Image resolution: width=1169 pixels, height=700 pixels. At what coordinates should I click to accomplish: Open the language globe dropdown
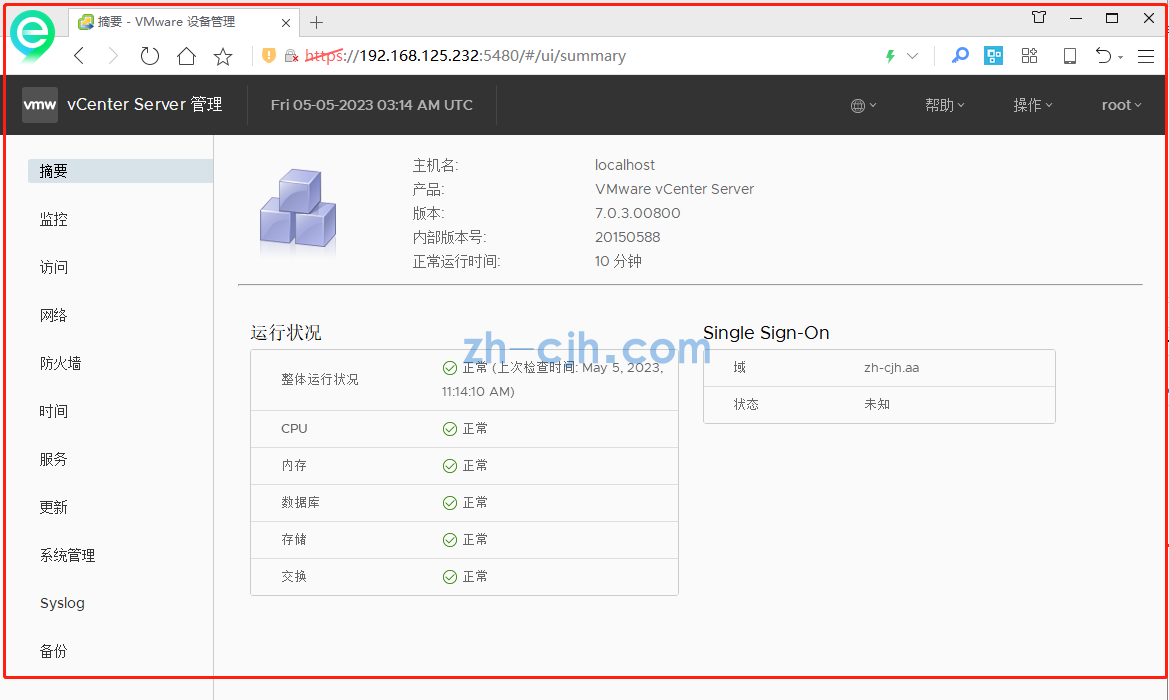[863, 106]
